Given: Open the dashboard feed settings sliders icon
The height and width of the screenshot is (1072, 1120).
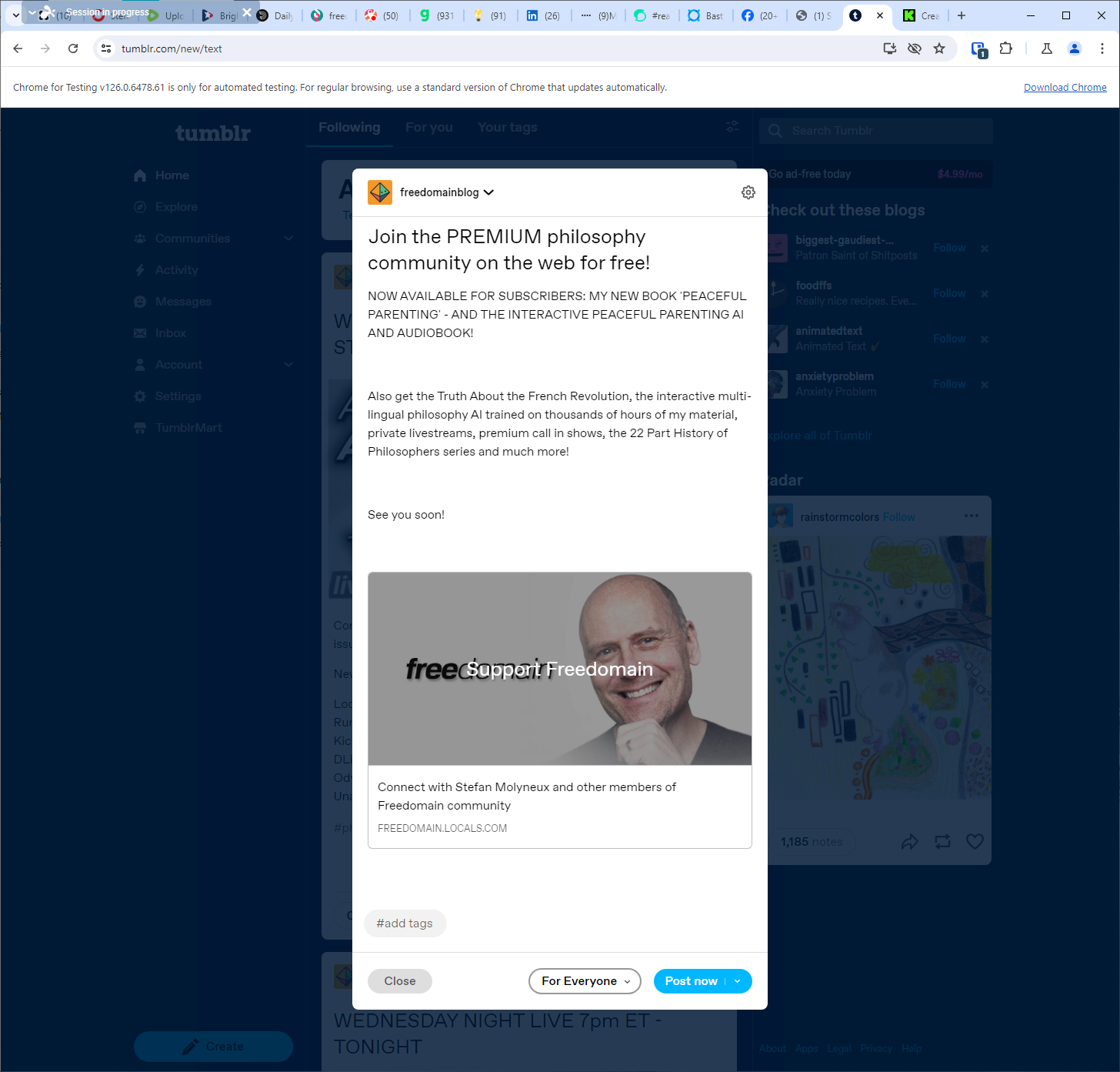Looking at the screenshot, I should coord(732,126).
